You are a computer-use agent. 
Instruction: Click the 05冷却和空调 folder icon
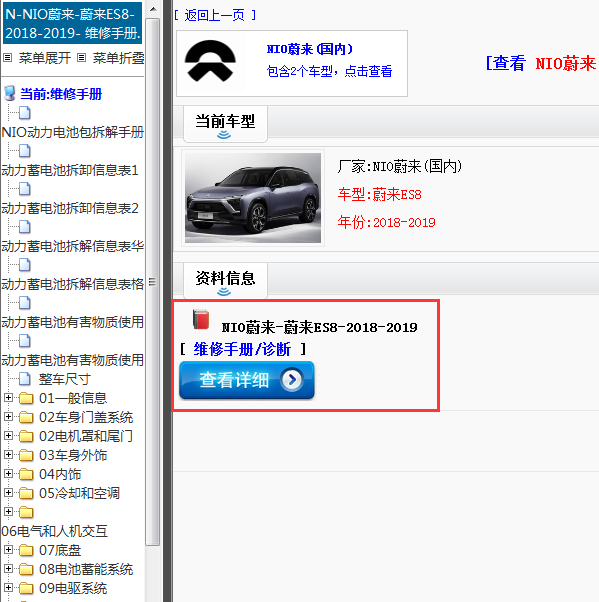(x=26, y=493)
